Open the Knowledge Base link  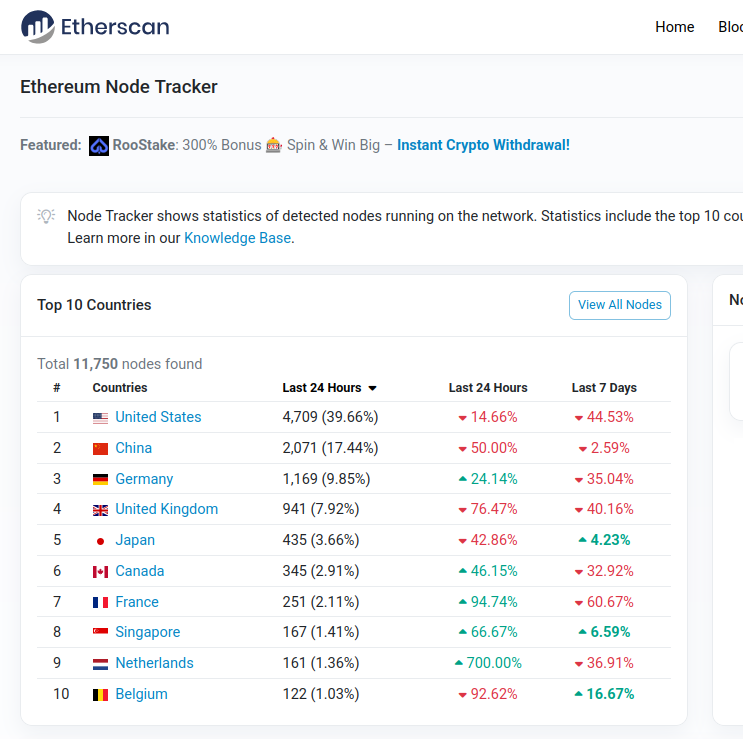237,238
